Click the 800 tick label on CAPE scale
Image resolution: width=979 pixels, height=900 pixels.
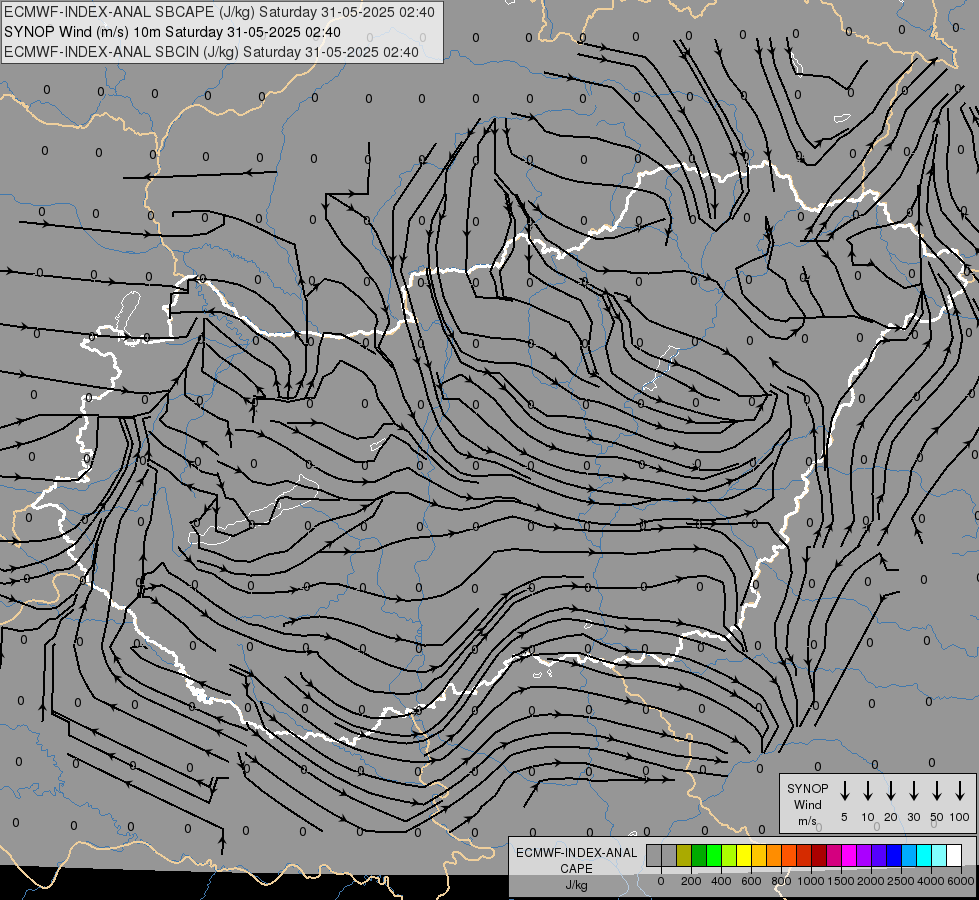[x=781, y=881]
